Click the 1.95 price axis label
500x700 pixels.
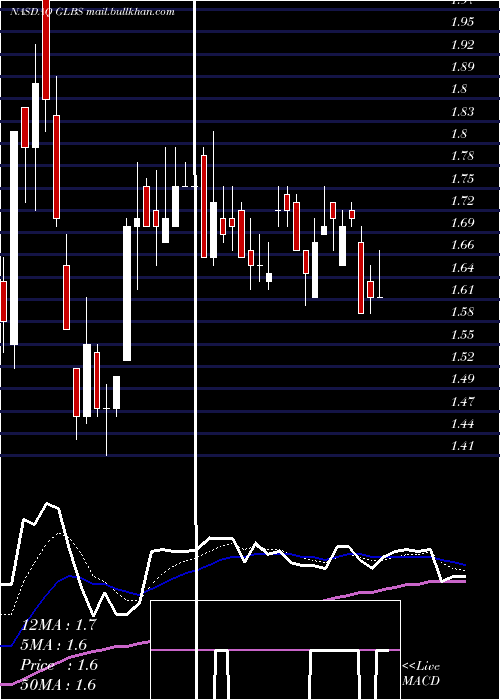[x=462, y=22]
